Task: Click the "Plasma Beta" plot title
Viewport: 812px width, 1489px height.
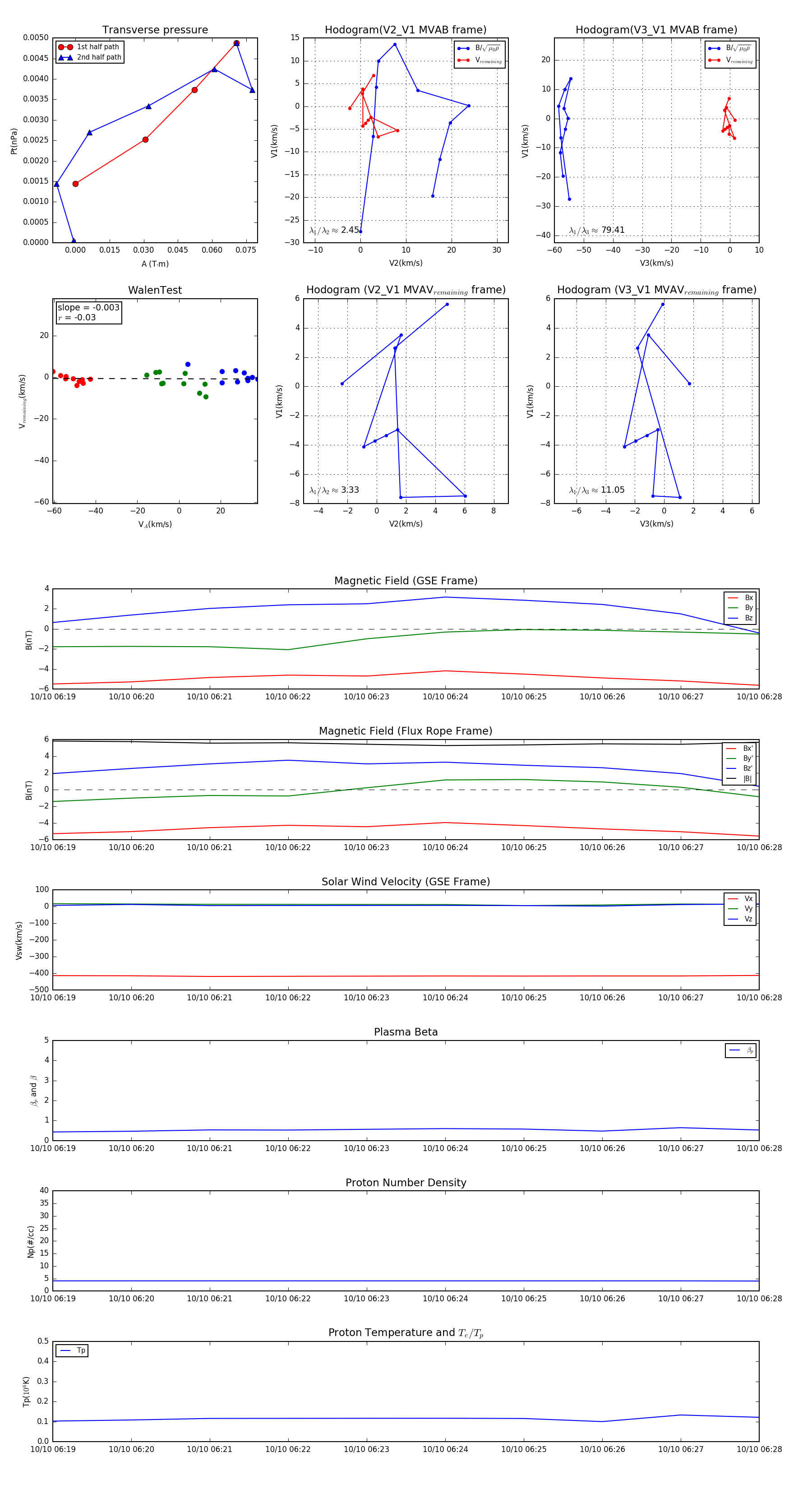Action: (406, 1032)
